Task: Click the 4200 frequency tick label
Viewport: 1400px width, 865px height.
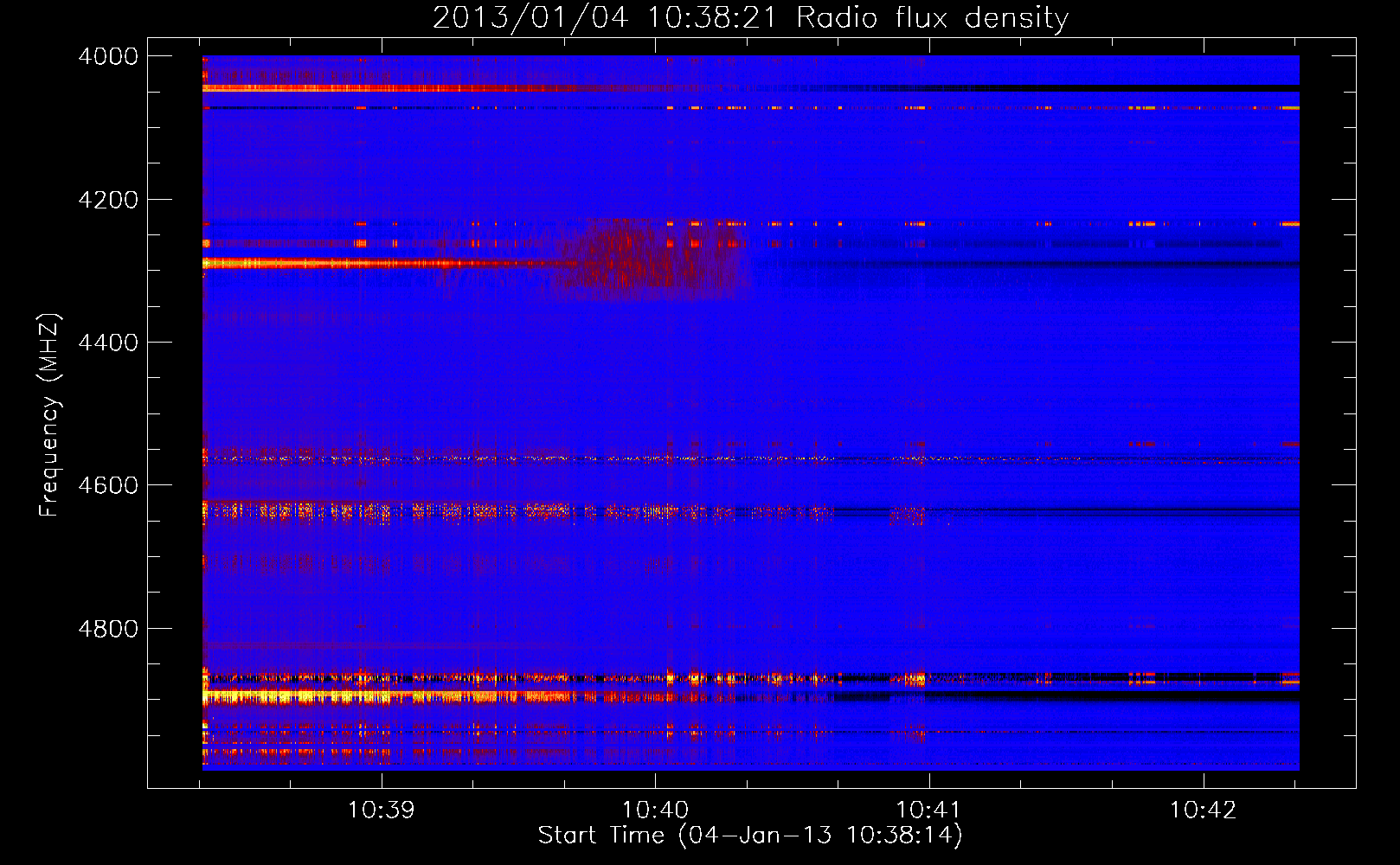Action: coord(108,200)
